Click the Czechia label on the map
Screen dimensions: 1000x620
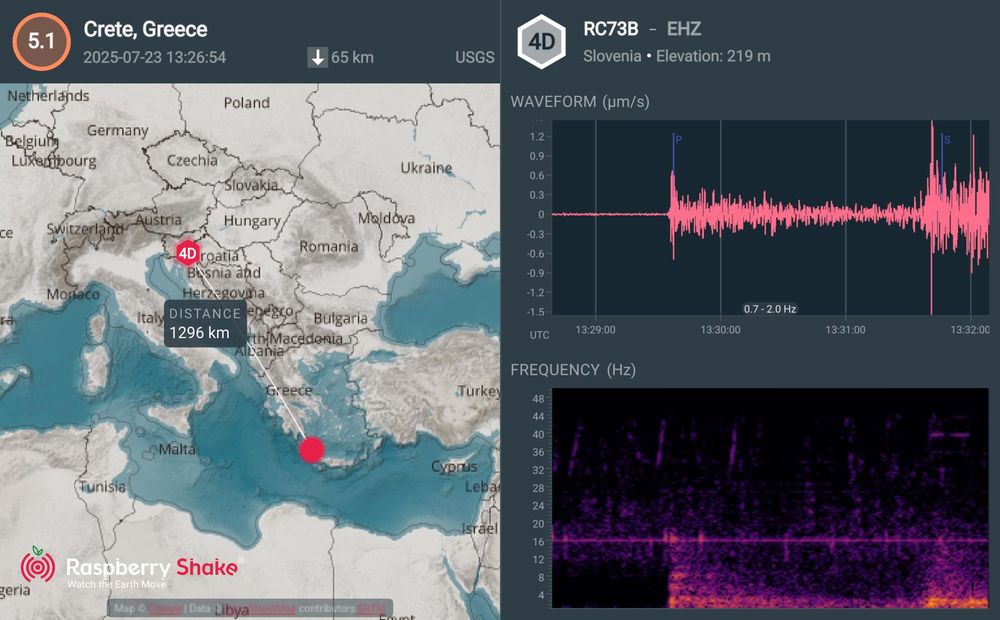(x=192, y=160)
